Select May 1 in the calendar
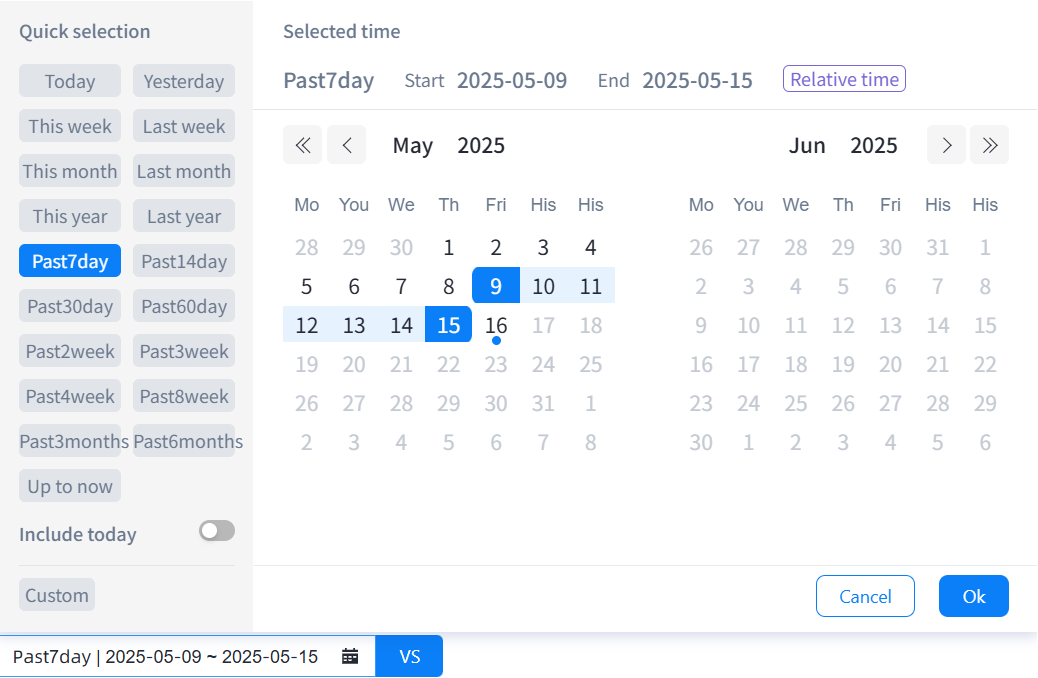This screenshot has width=1038, height=678. [x=449, y=247]
